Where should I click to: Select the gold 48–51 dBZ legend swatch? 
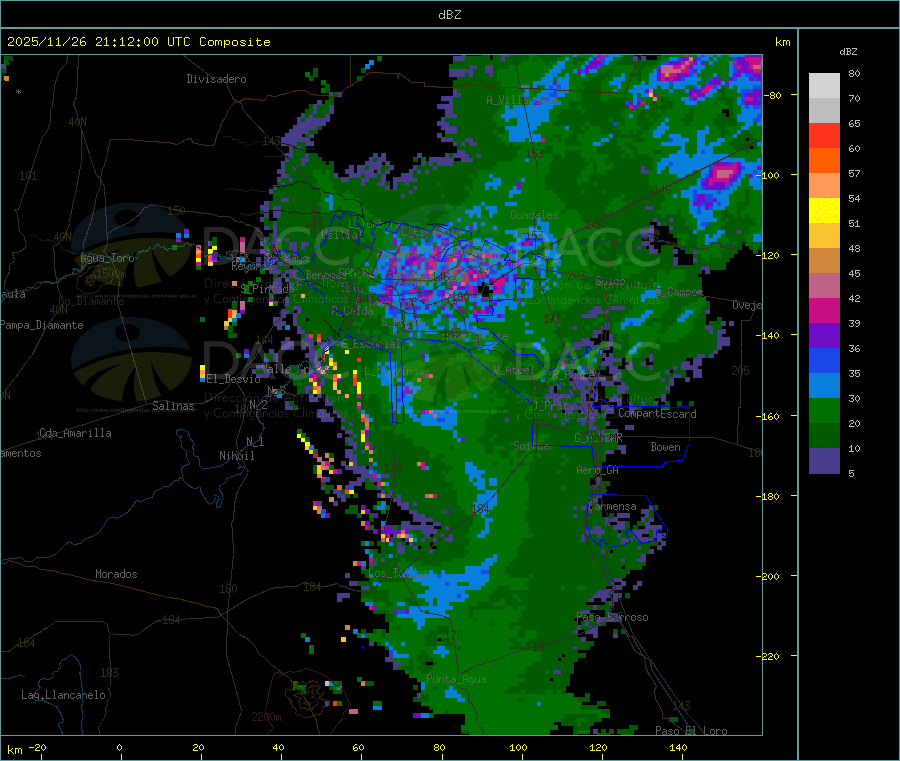click(824, 236)
